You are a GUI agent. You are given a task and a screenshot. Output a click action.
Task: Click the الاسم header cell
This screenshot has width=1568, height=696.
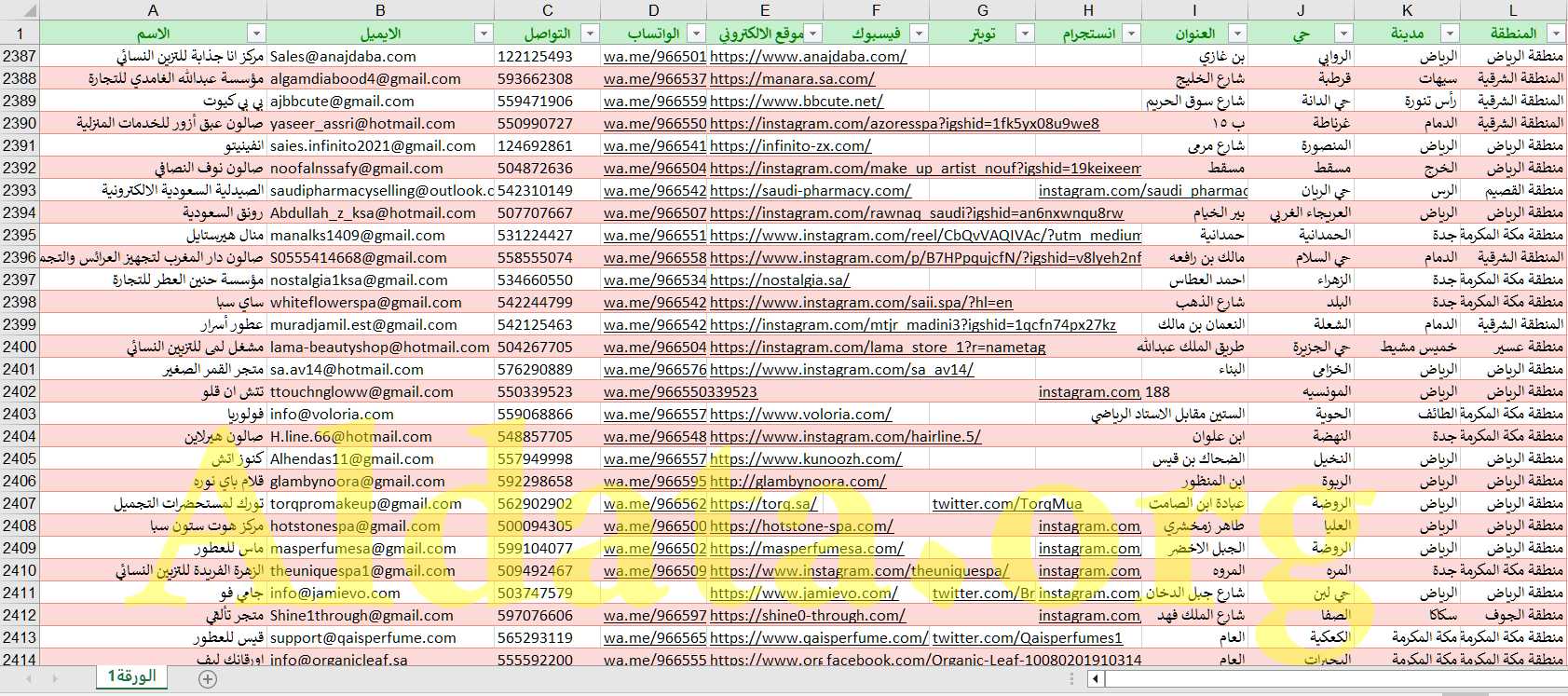(153, 34)
